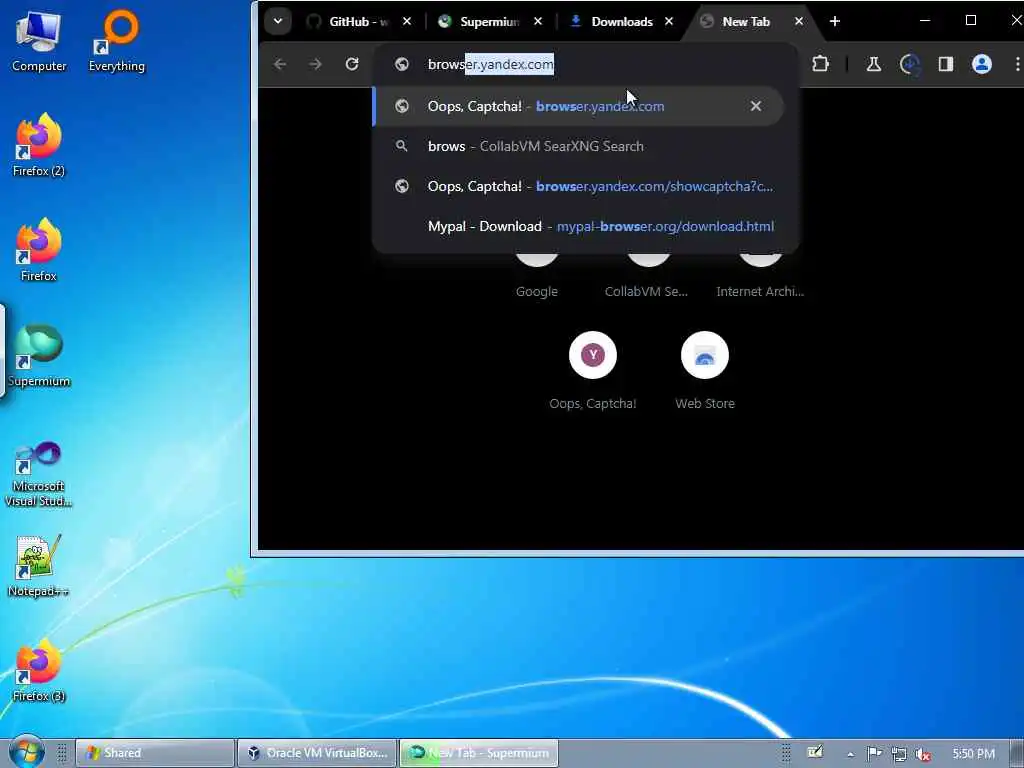Switch to the Downloads tab

[621, 22]
